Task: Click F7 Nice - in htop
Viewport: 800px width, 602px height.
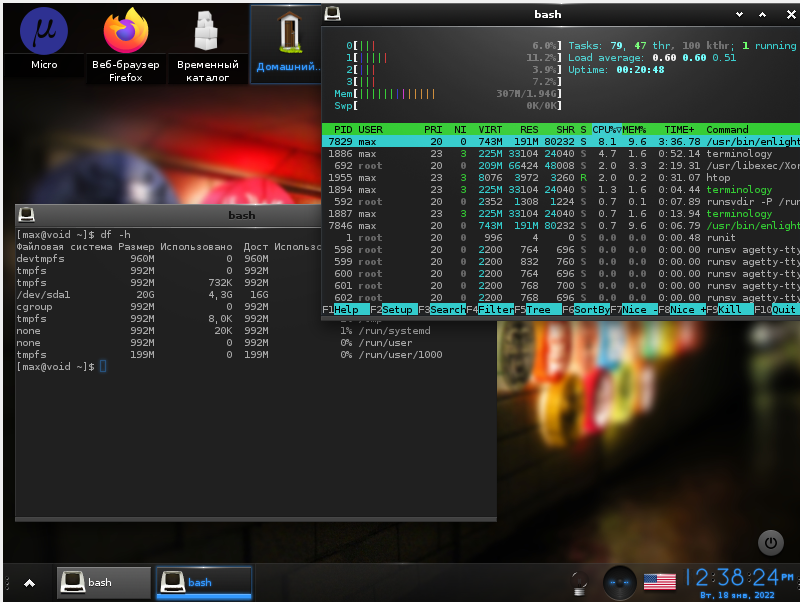Action: (x=634, y=310)
